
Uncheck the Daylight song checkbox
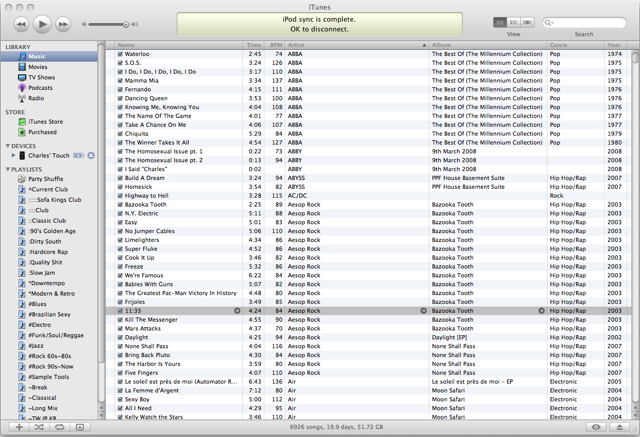pos(120,337)
